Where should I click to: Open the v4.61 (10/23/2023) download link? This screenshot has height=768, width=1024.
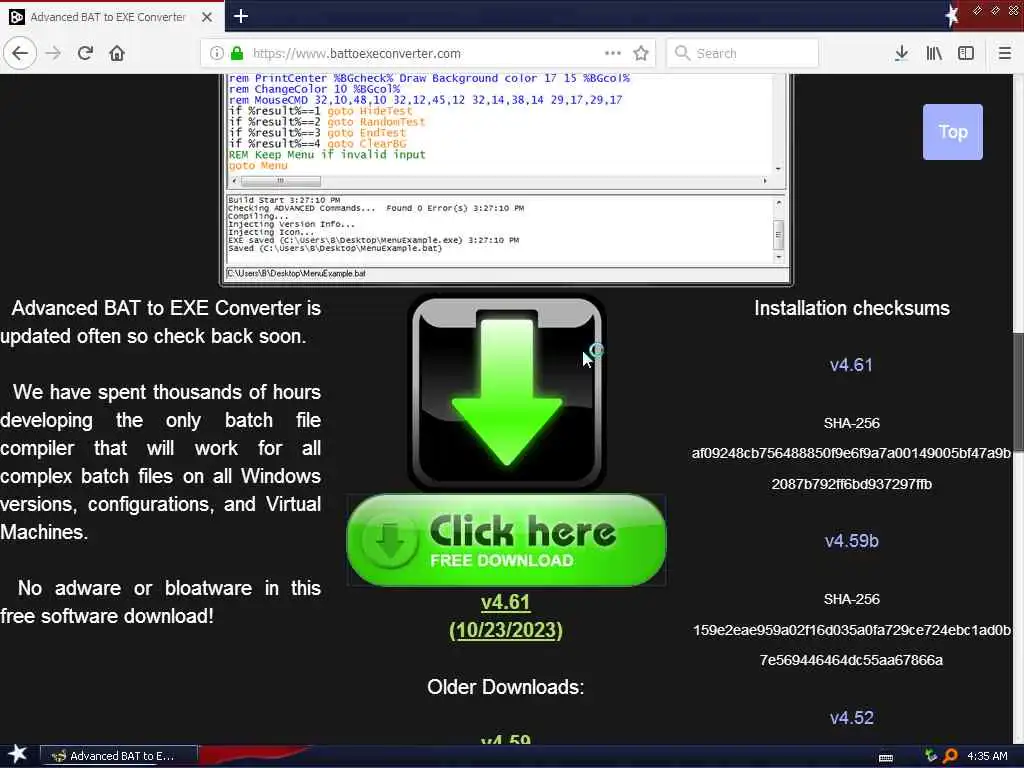click(x=505, y=616)
